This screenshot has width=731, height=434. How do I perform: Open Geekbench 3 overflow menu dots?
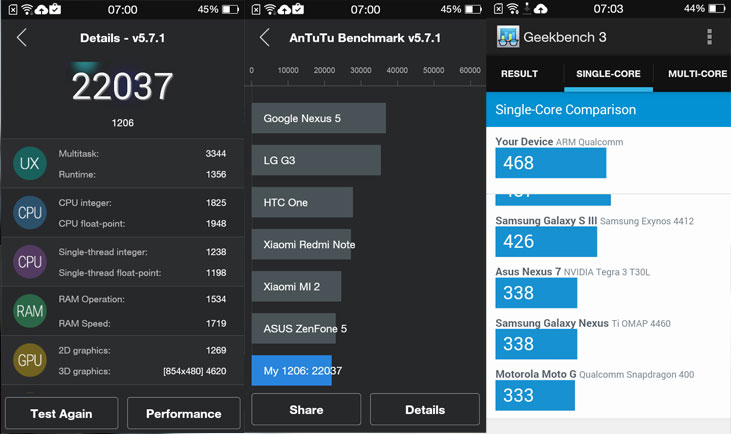point(709,37)
